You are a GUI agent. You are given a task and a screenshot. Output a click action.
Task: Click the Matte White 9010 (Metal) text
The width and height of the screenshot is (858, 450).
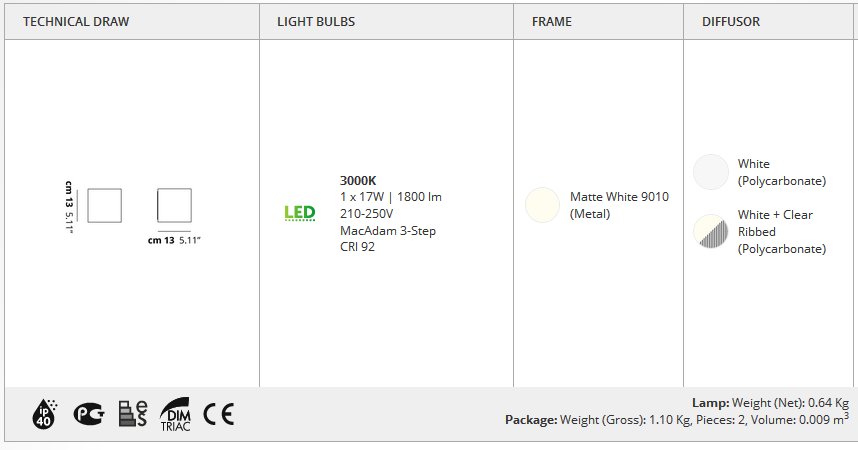[x=619, y=205]
